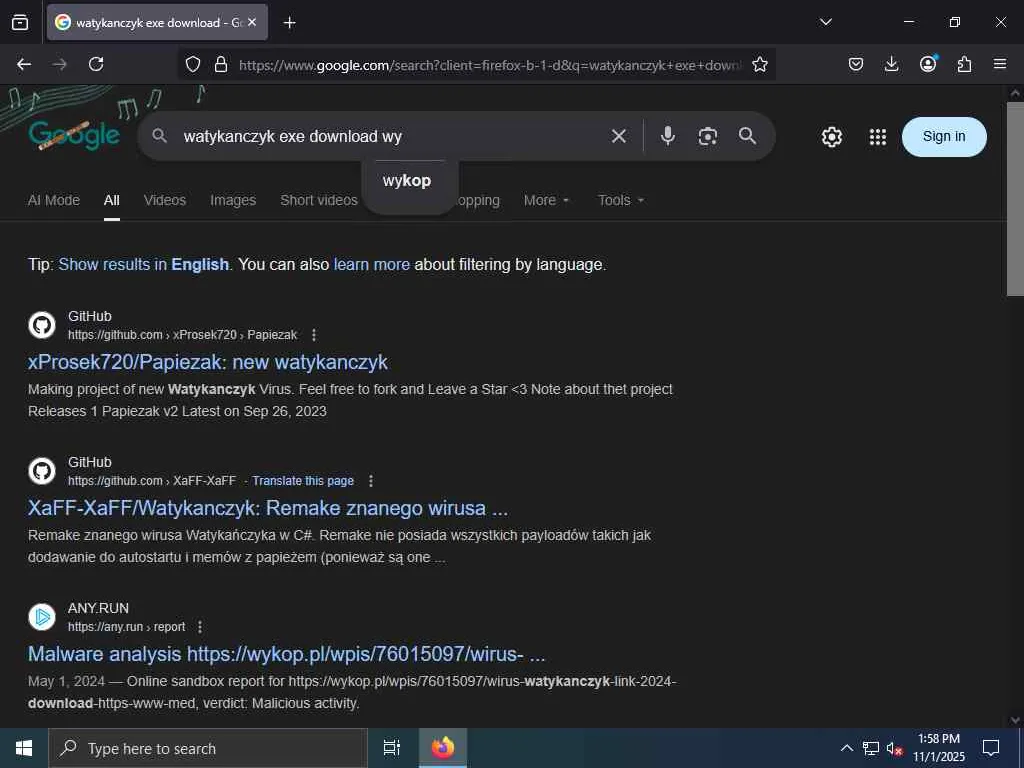Open Google quick settings gear
1024x768 pixels.
click(x=831, y=136)
